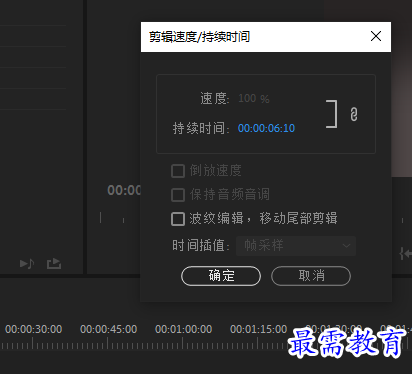Click the 取消 button
The image size is (412, 374).
(311, 276)
